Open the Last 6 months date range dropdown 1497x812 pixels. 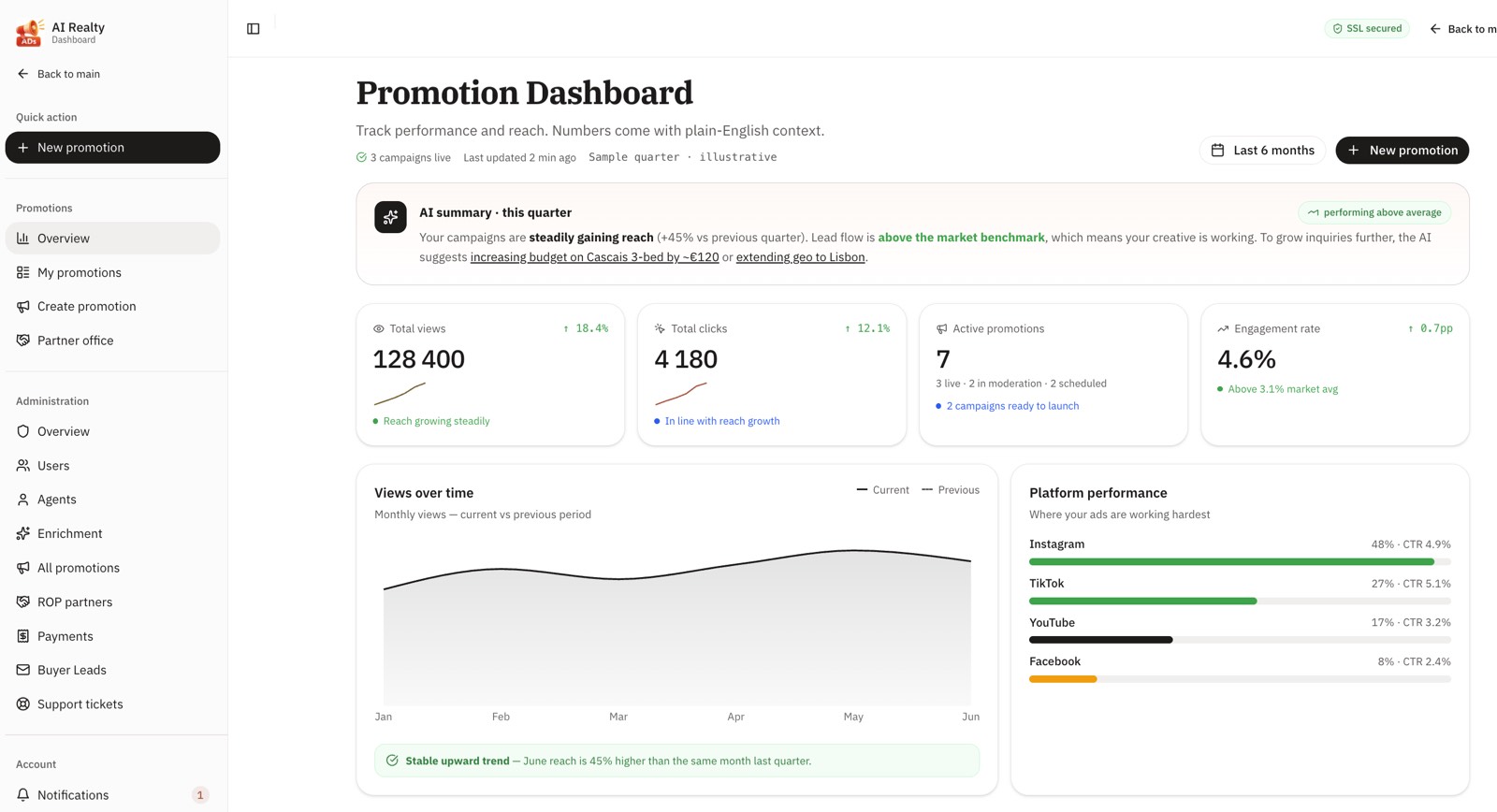(x=1262, y=151)
